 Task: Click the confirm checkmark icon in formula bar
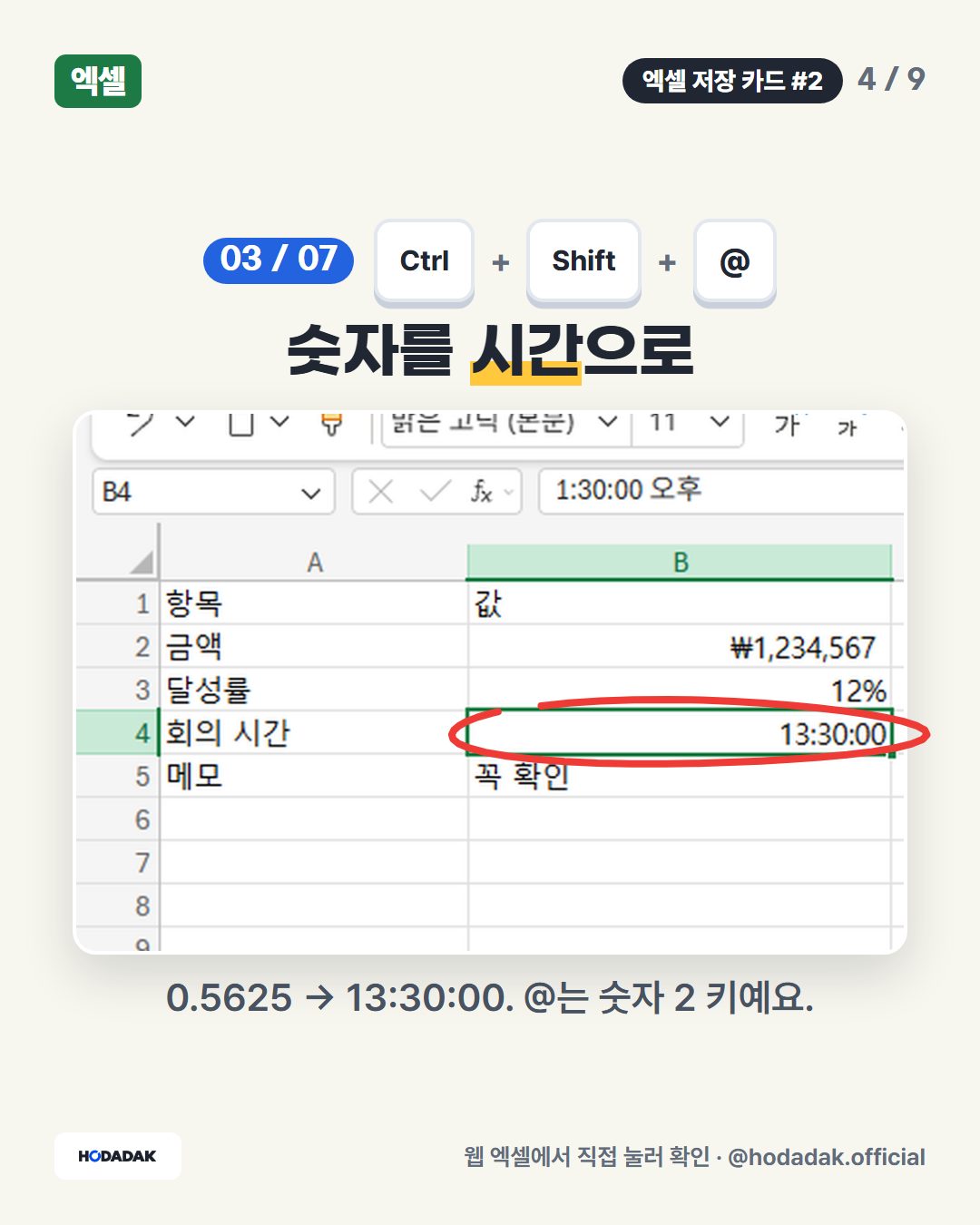point(436,492)
